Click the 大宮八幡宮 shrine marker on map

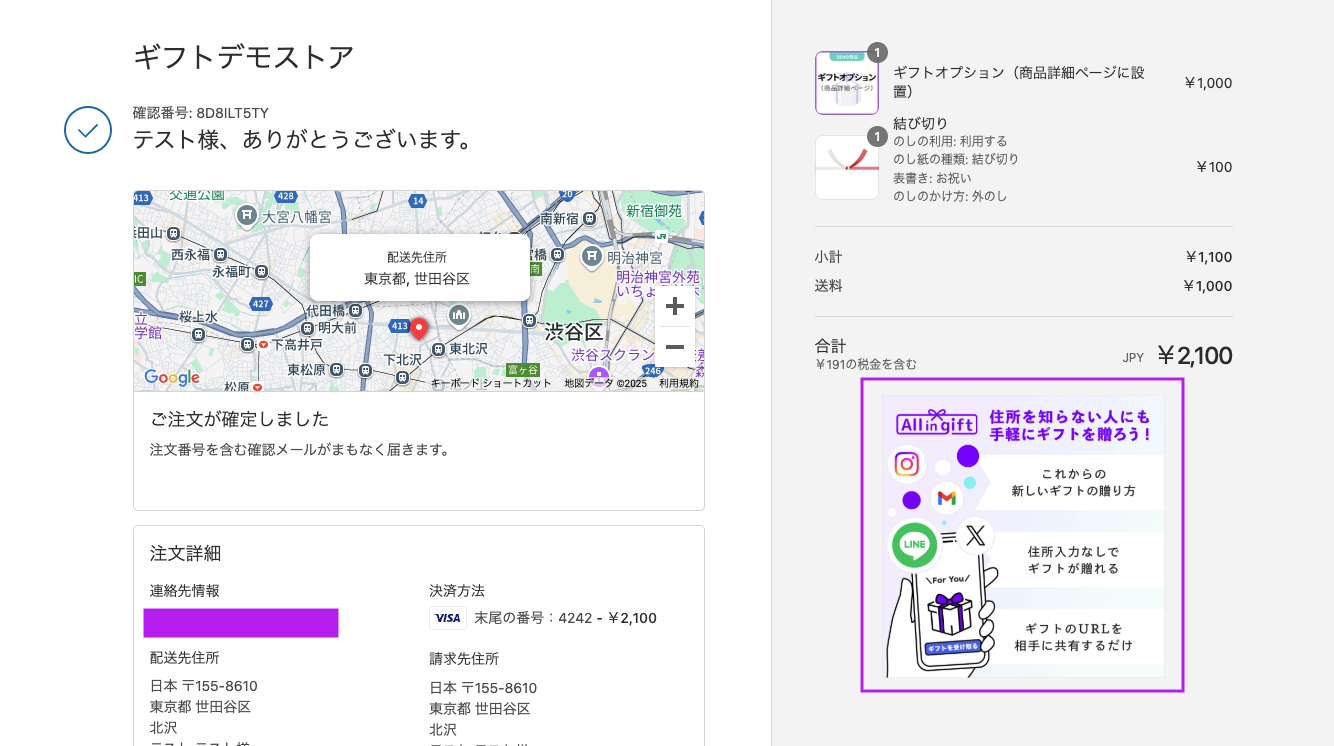point(246,215)
